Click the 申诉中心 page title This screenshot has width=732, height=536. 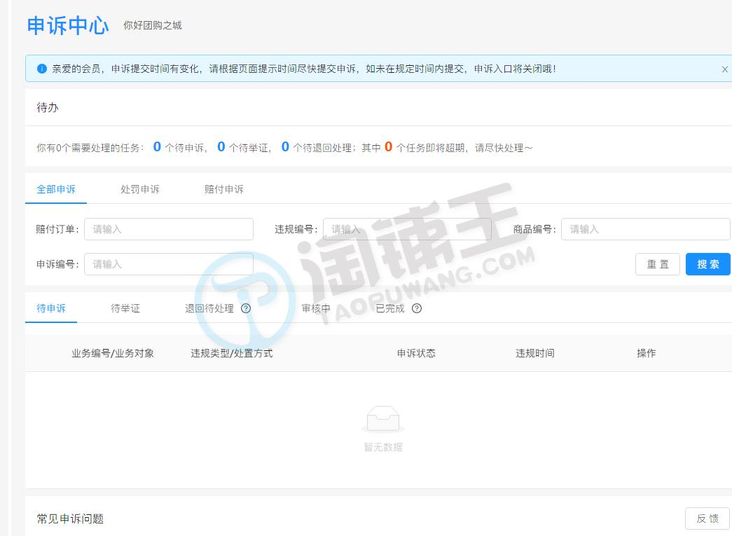(x=68, y=25)
